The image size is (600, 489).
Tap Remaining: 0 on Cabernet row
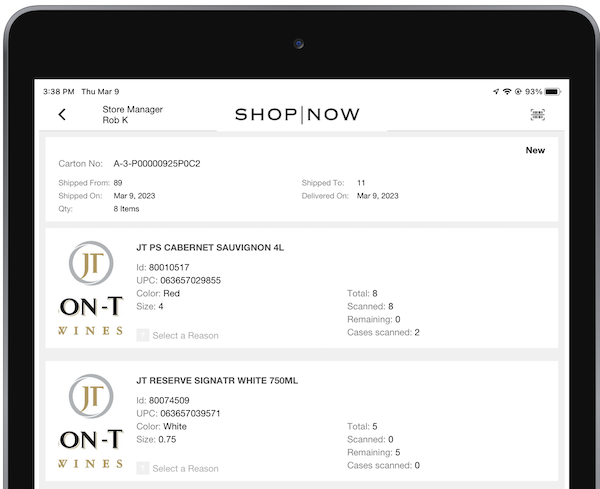coord(373,319)
